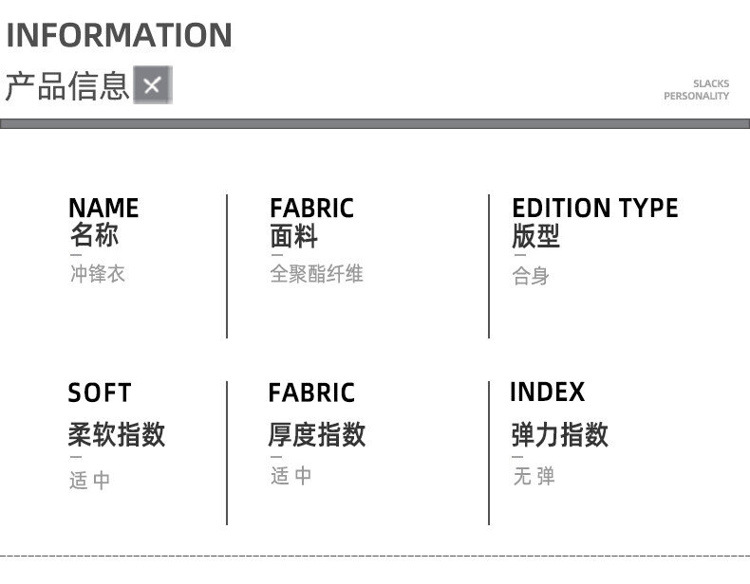Image resolution: width=750 pixels, height=584 pixels.
Task: Click the INDEX label
Action: click(547, 392)
